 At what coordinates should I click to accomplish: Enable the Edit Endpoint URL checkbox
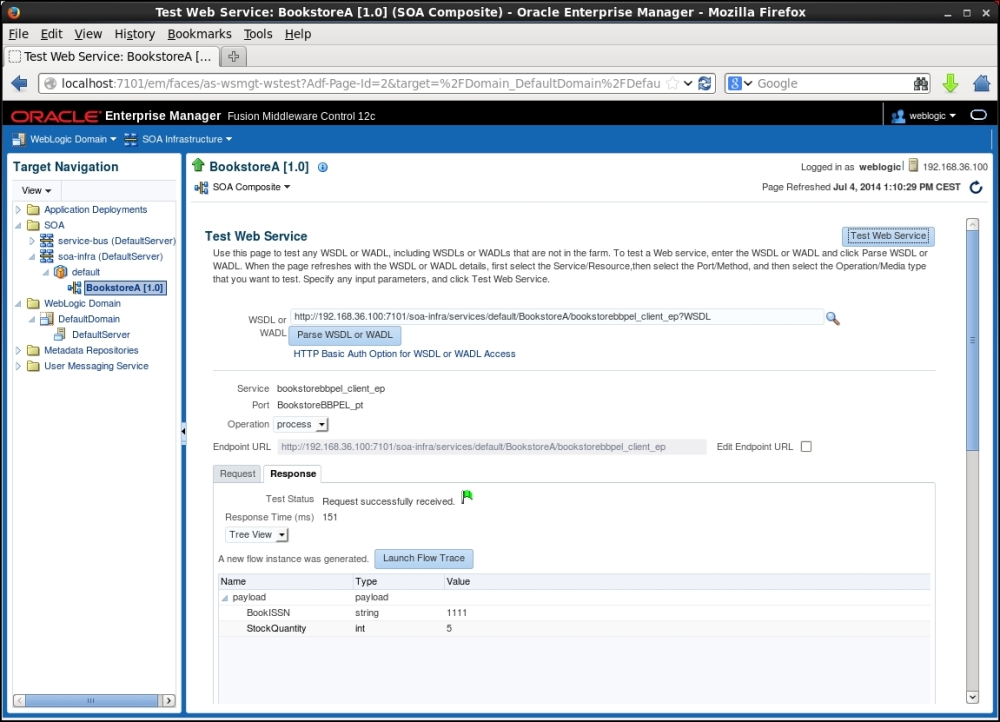[806, 446]
